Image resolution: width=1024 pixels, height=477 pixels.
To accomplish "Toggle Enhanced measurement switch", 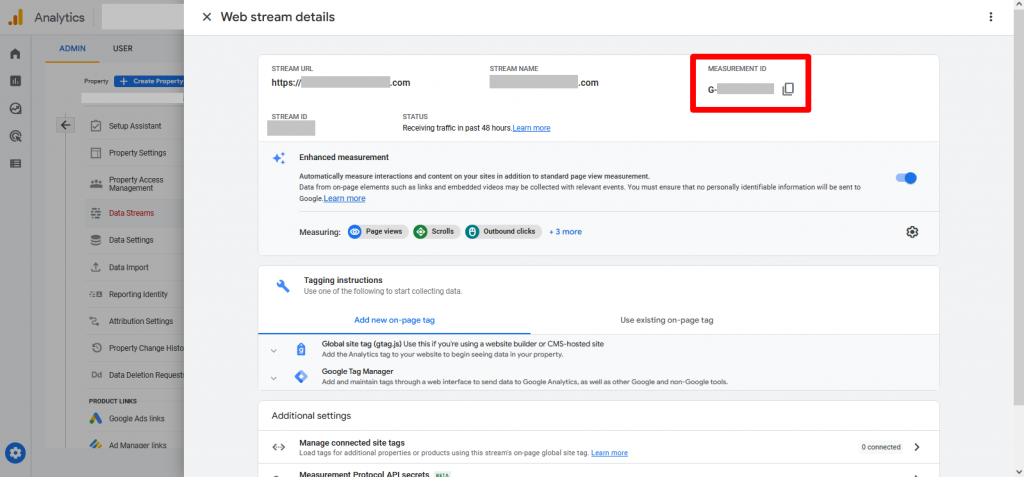I will click(906, 178).
